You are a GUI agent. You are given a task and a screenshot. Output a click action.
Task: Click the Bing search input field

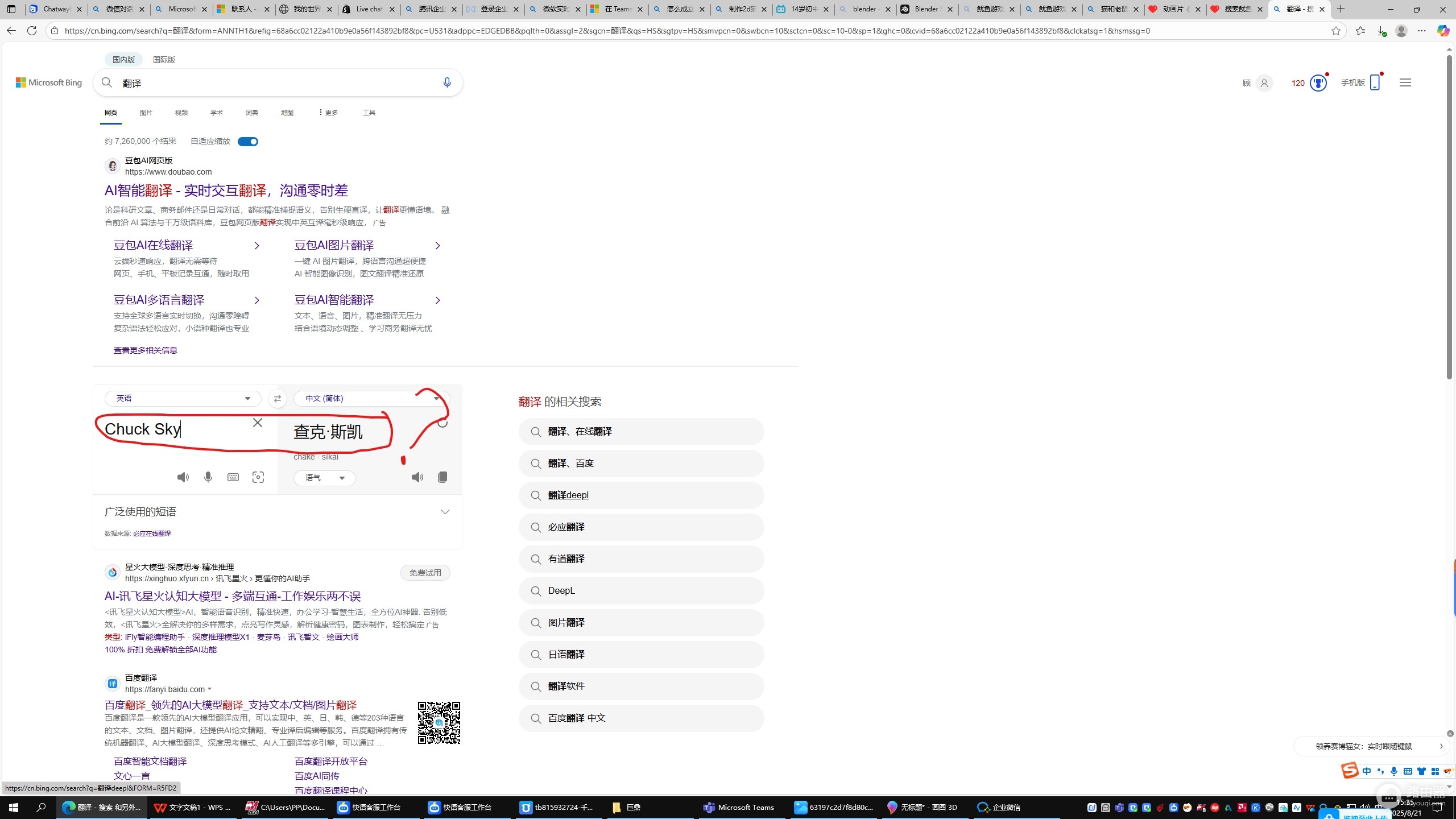tap(279, 83)
